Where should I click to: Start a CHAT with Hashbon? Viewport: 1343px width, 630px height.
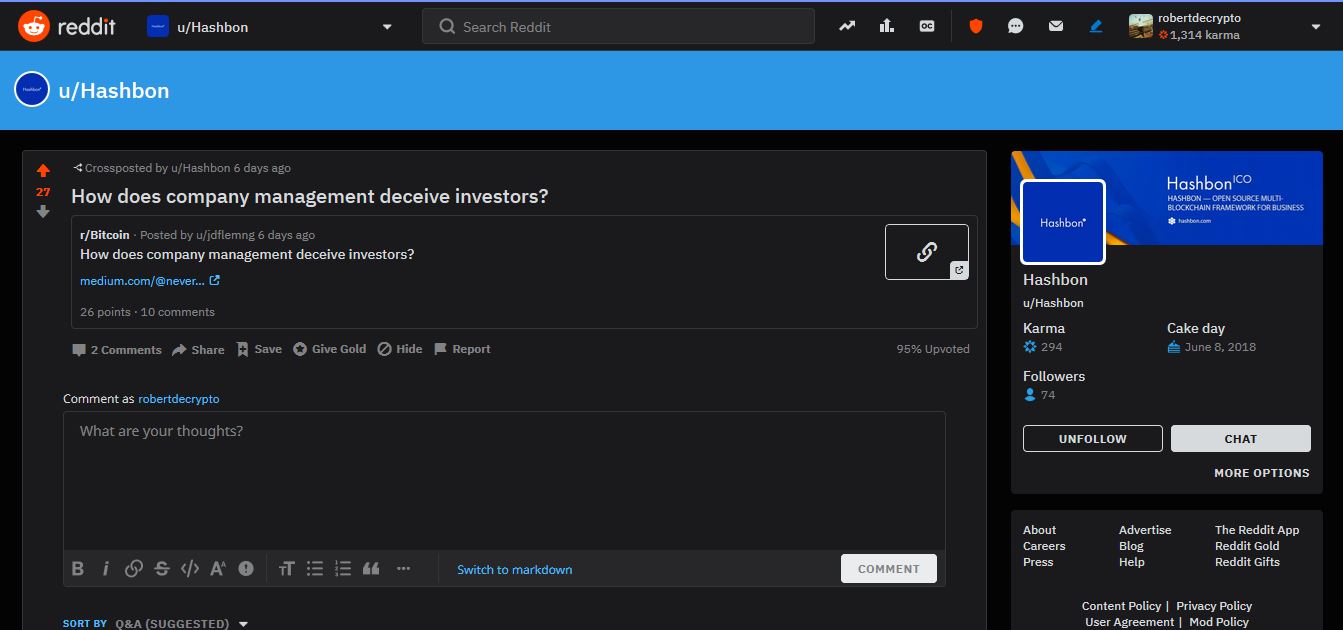click(1241, 439)
